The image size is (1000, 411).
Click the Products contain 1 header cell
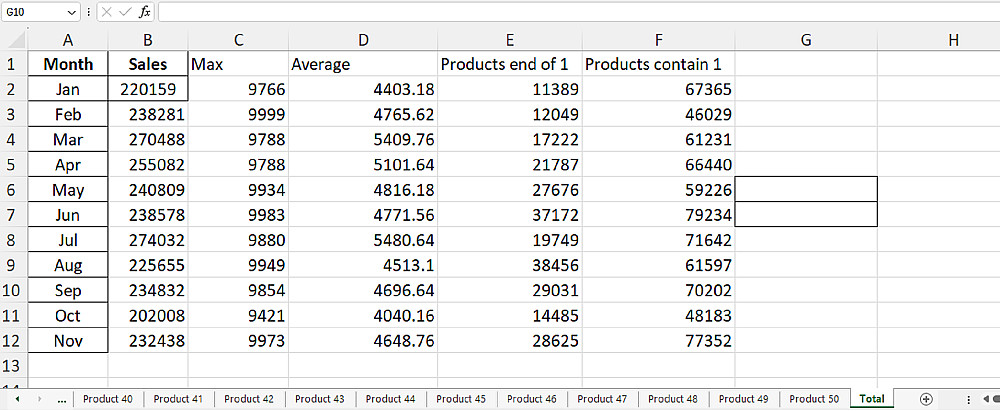(x=658, y=64)
